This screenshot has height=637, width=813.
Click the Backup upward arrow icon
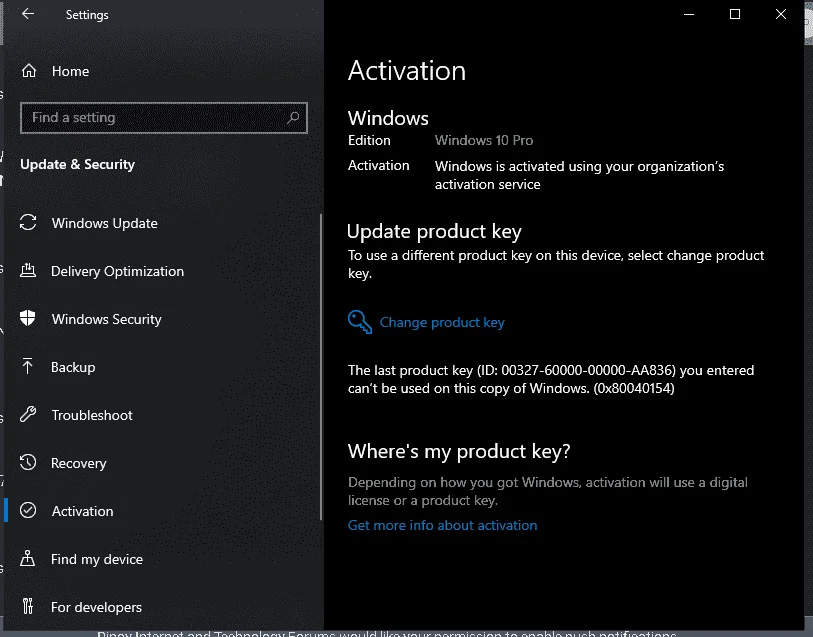[27, 366]
